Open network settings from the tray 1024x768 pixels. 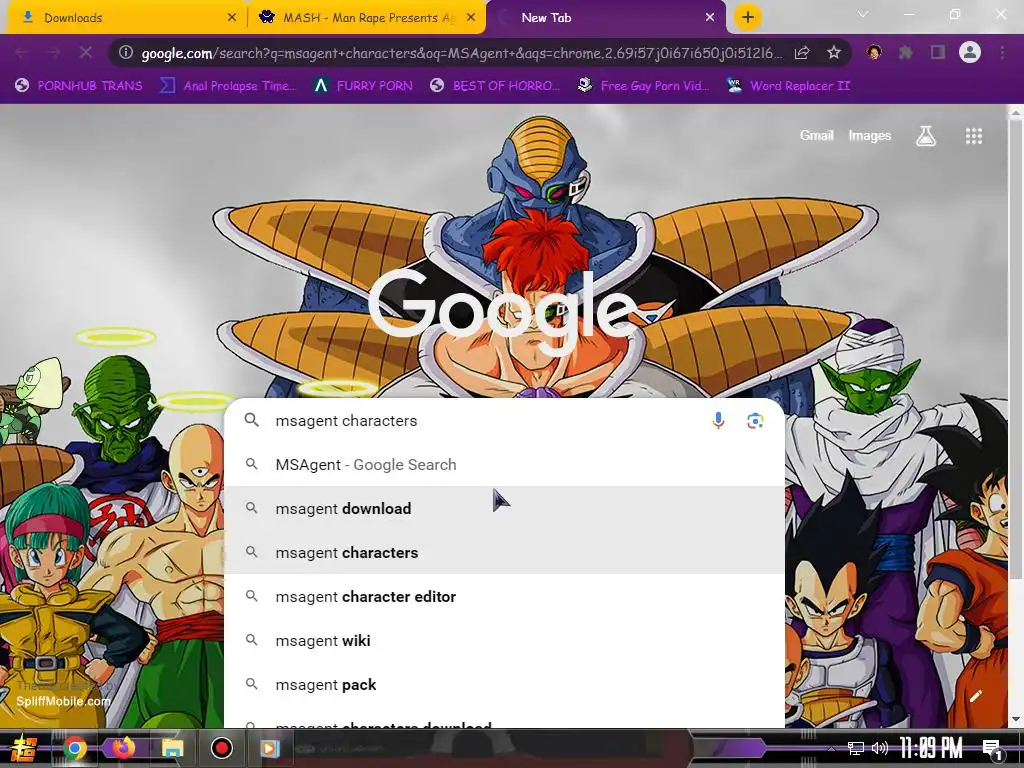coord(855,748)
